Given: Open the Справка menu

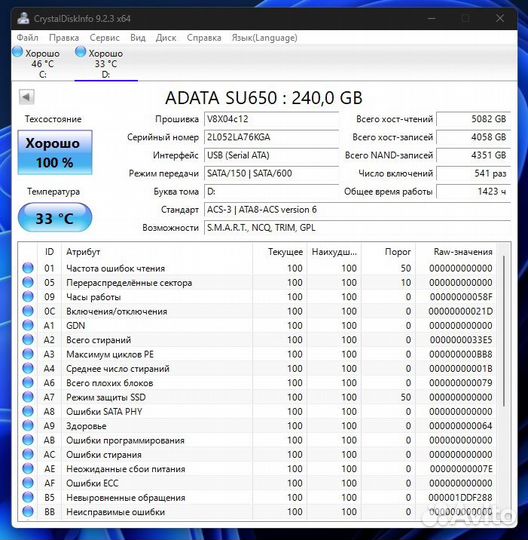Looking at the screenshot, I should (204, 38).
